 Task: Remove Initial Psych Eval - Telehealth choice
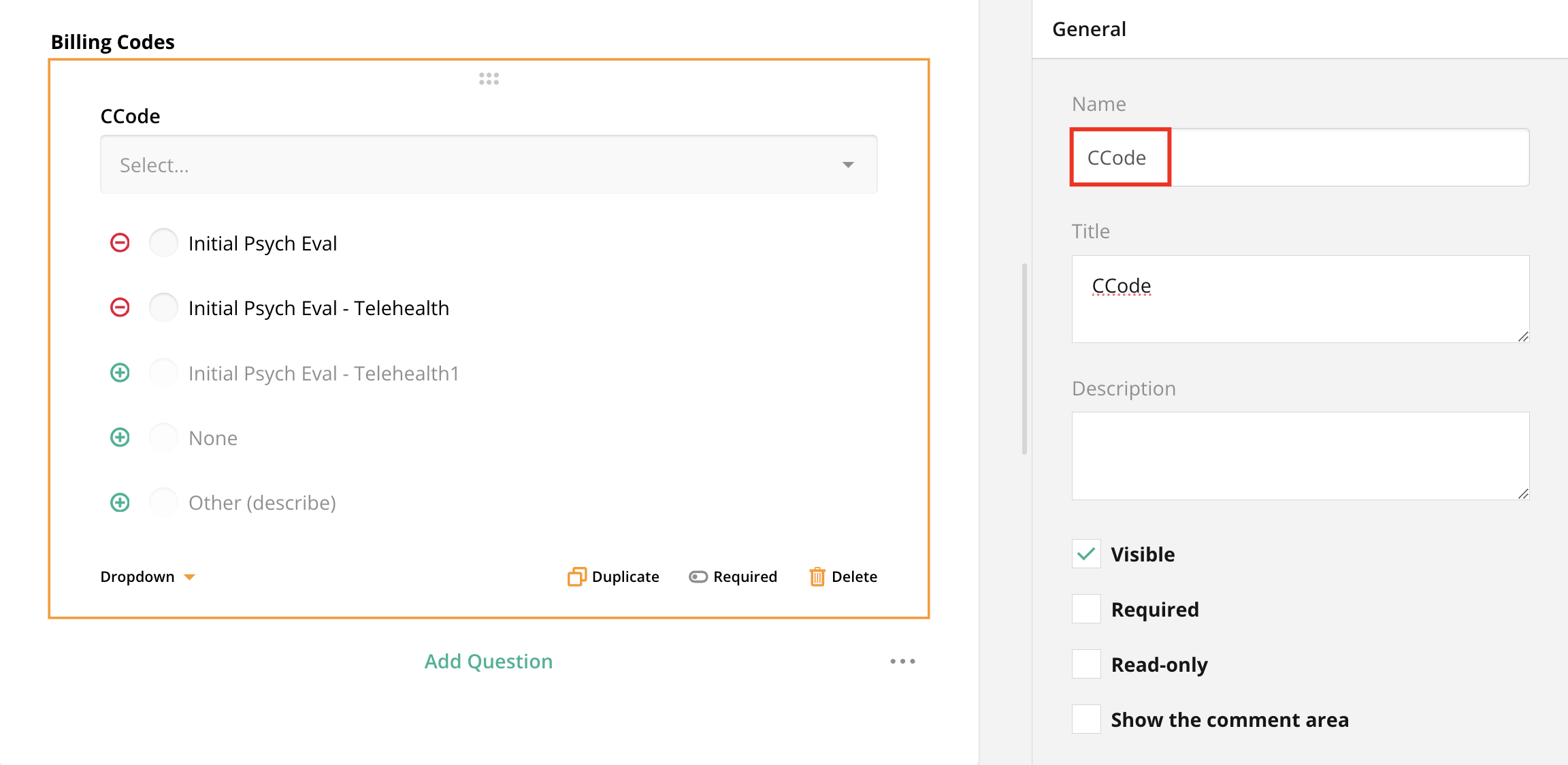click(x=120, y=308)
